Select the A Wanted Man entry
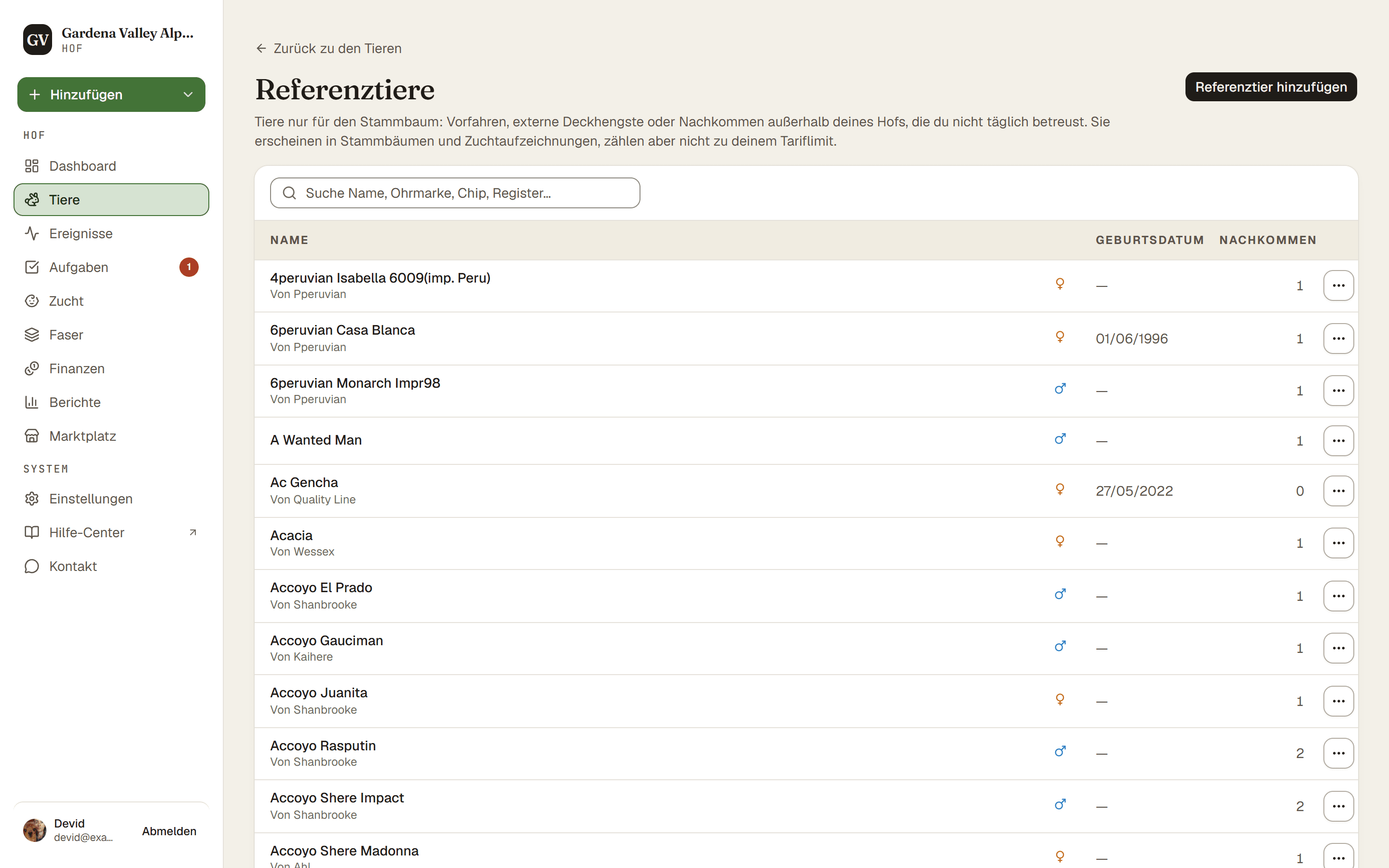The image size is (1389, 868). (x=316, y=440)
